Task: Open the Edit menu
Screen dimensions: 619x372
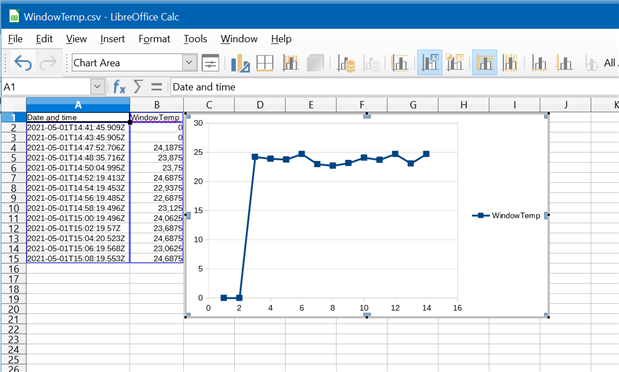Action: [x=44, y=39]
